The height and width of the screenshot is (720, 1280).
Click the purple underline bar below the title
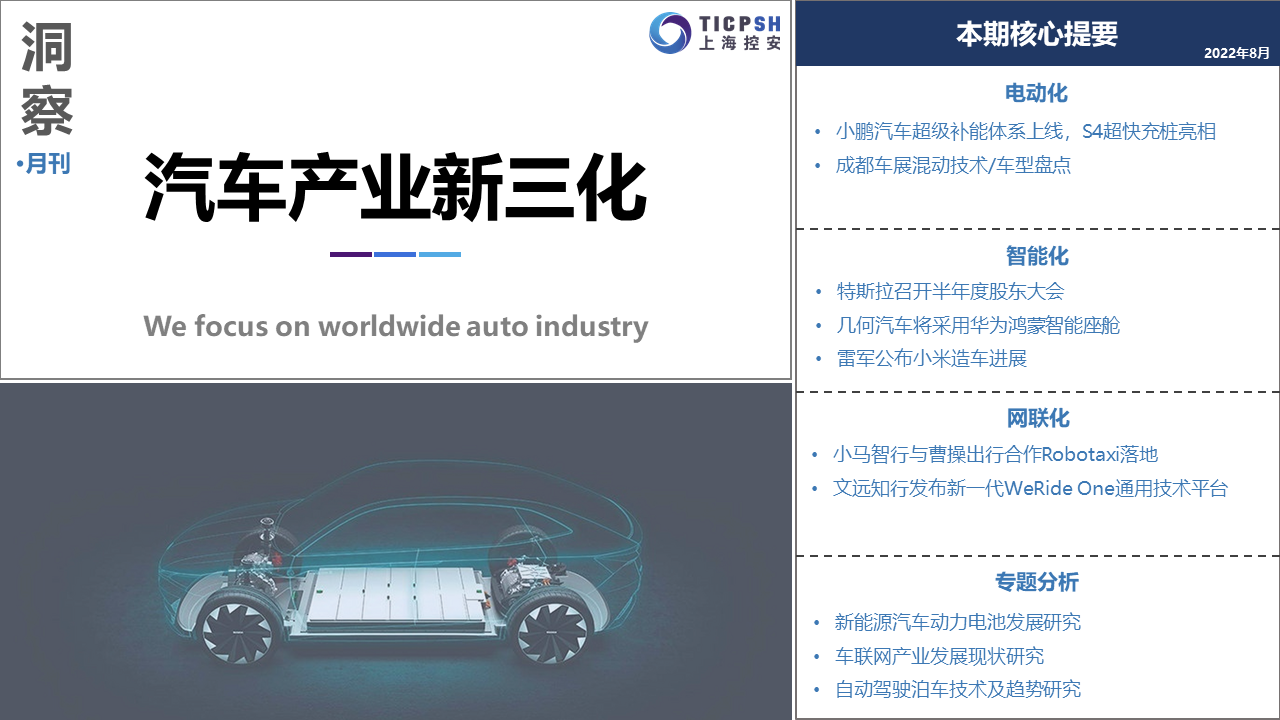[350, 254]
